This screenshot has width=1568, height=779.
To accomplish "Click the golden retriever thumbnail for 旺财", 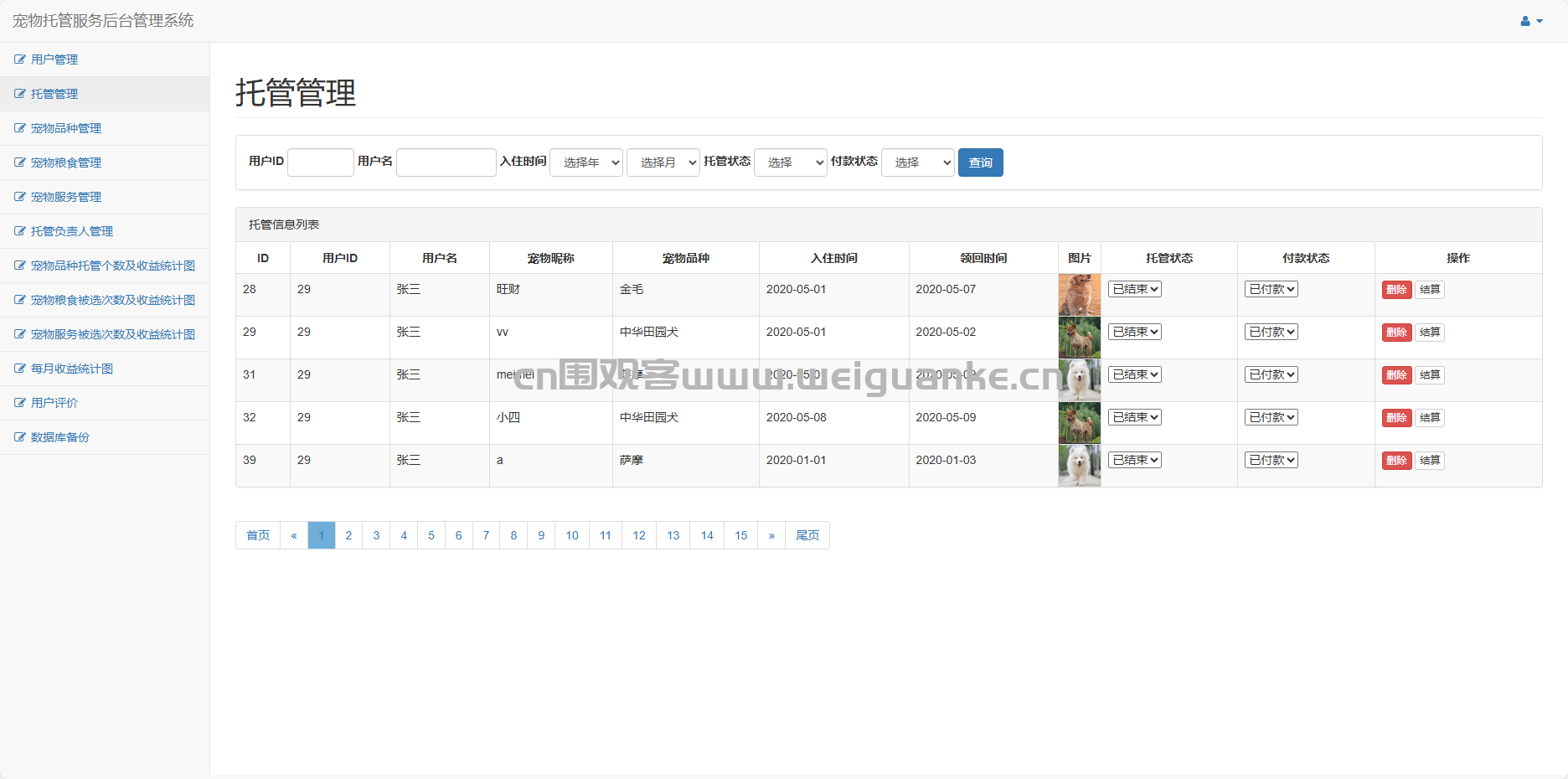I will pyautogui.click(x=1080, y=295).
